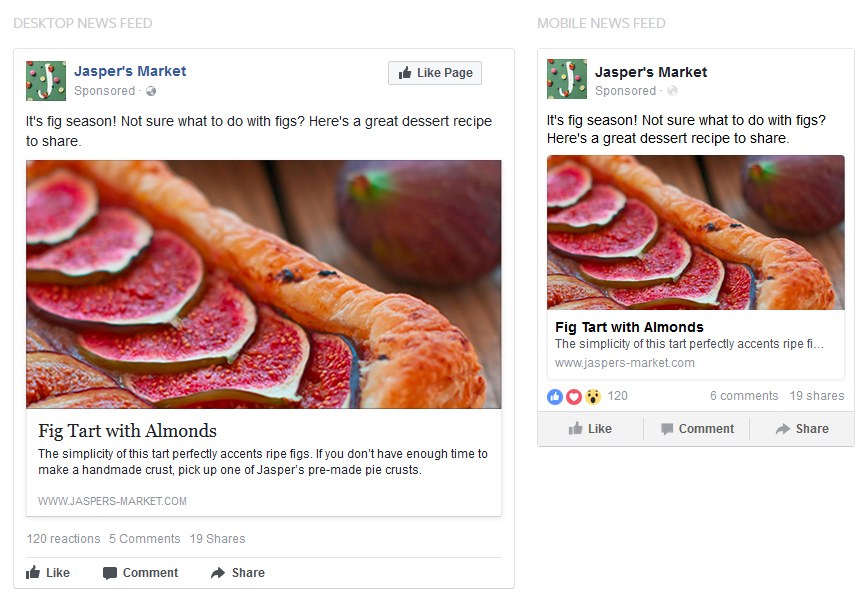Click Jasper's Market avatar in mobile feed
The image size is (867, 598).
567,79
